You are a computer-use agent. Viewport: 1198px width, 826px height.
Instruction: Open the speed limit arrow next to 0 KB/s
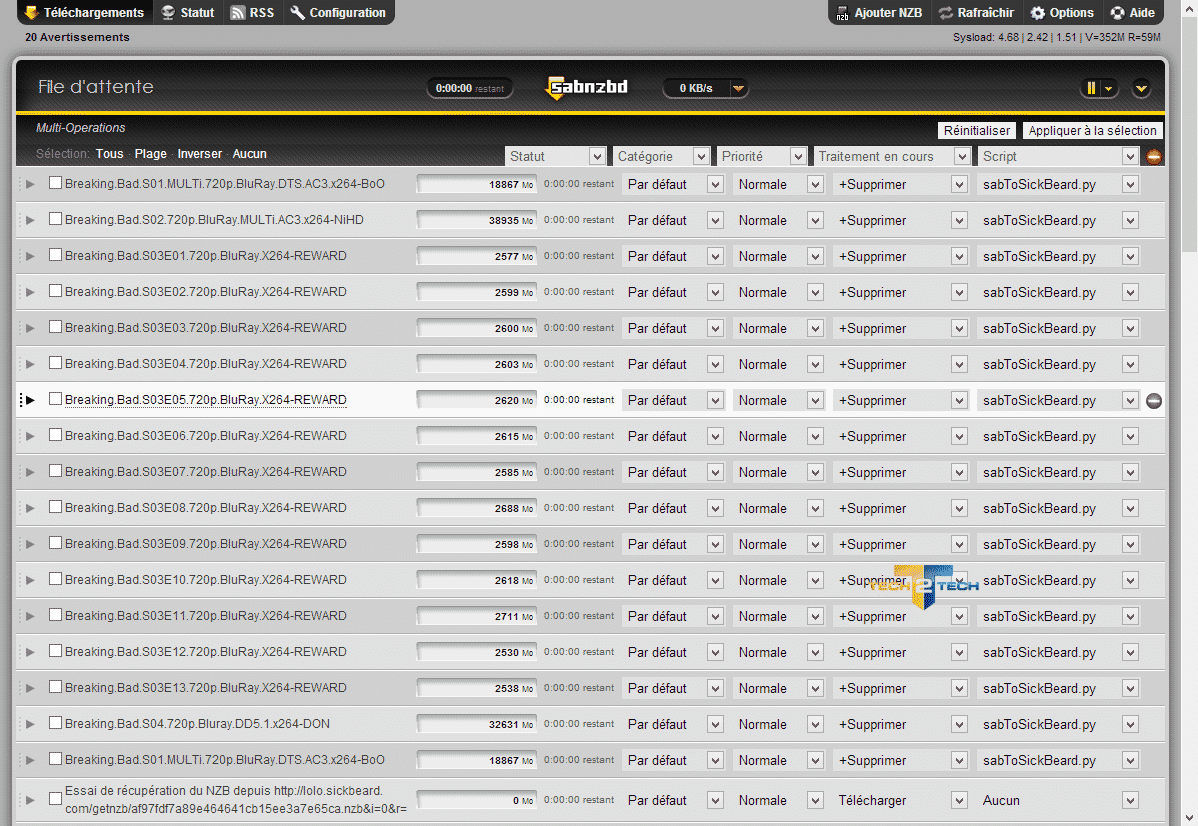738,88
